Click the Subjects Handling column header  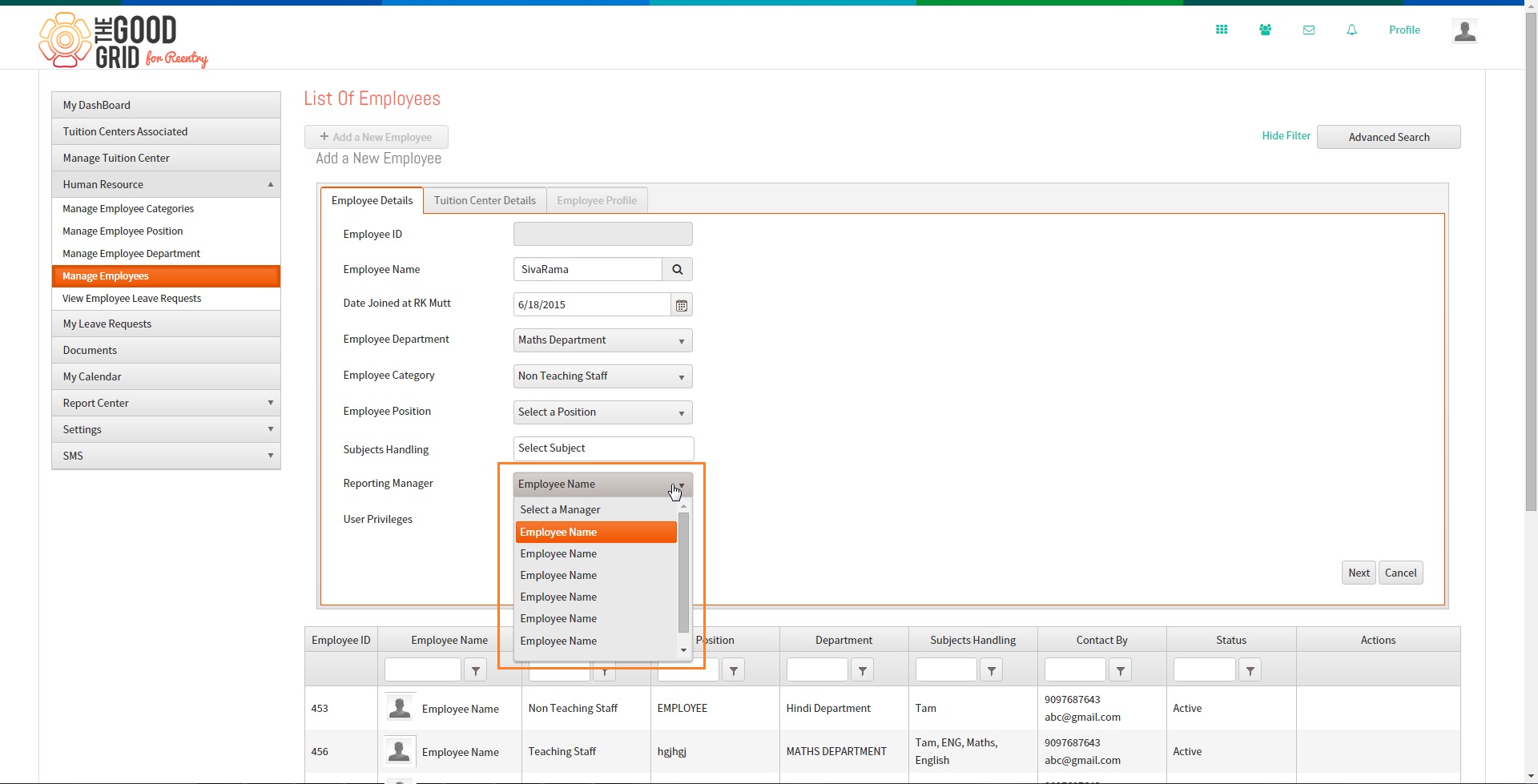pyautogui.click(x=972, y=640)
